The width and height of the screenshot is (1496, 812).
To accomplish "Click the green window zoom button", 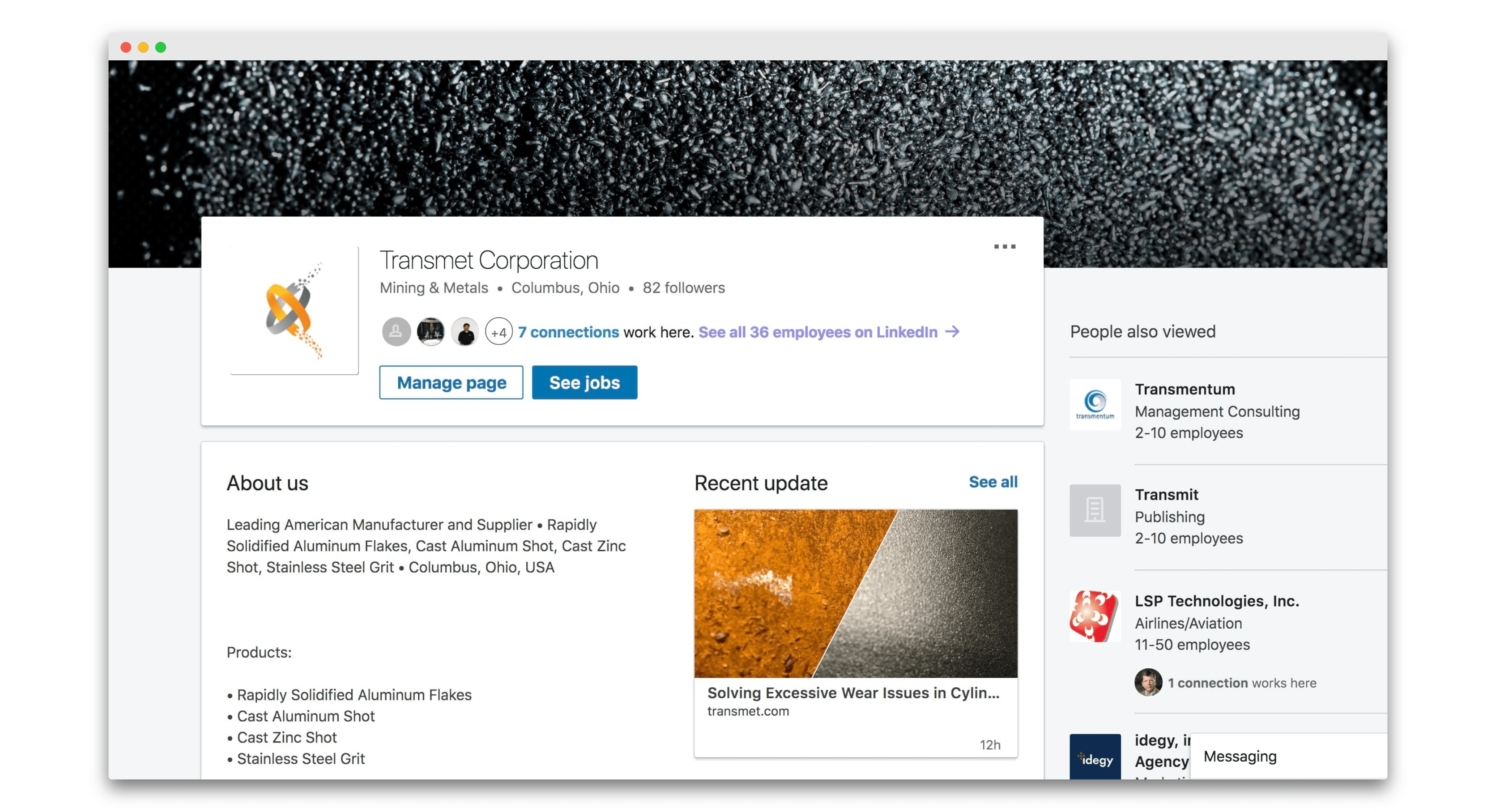I will [x=161, y=47].
